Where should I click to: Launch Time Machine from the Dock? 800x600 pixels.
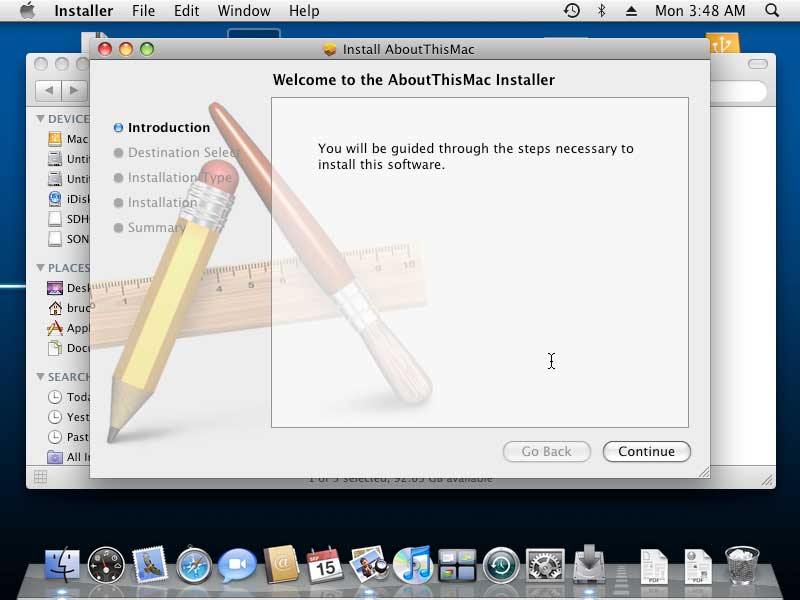[501, 565]
